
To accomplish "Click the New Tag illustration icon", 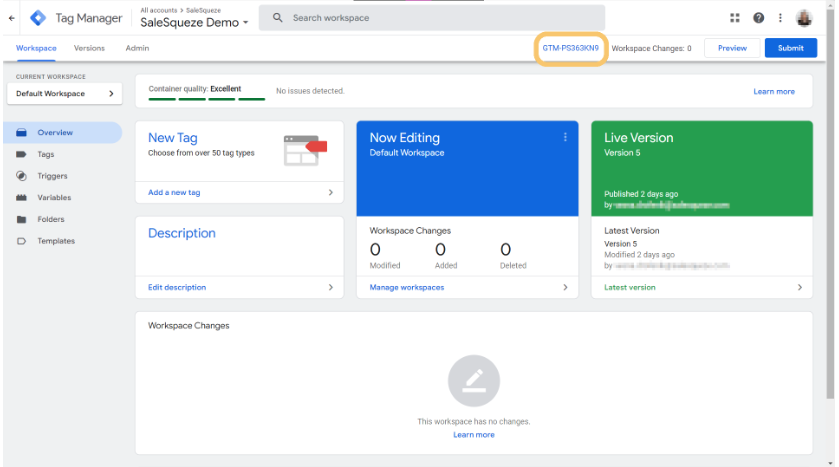I will click(305, 150).
